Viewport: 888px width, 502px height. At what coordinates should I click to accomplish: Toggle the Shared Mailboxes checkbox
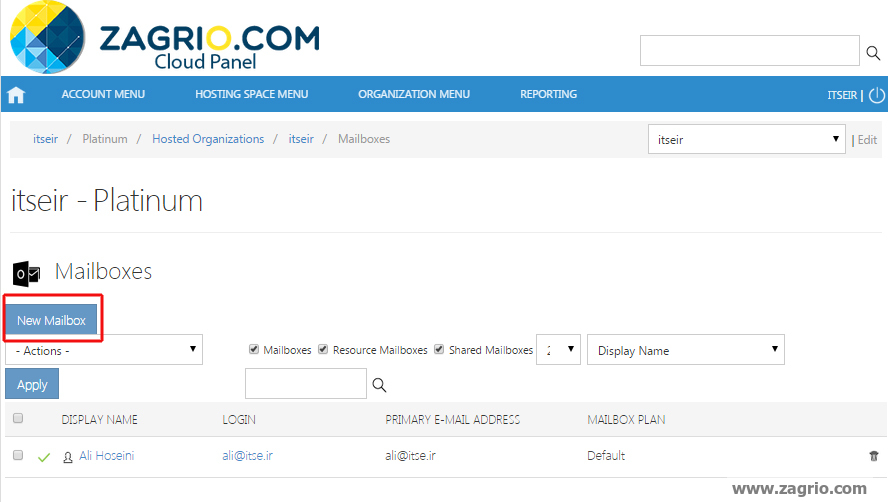tap(439, 349)
